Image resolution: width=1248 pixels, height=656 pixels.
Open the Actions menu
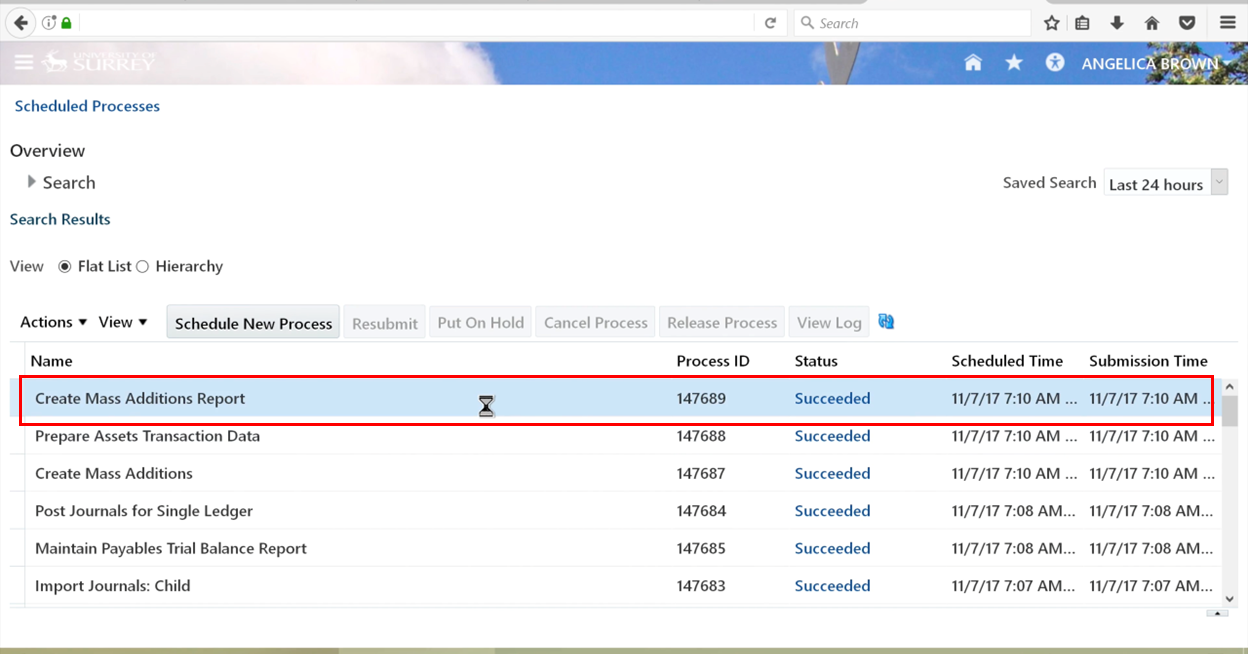point(53,322)
